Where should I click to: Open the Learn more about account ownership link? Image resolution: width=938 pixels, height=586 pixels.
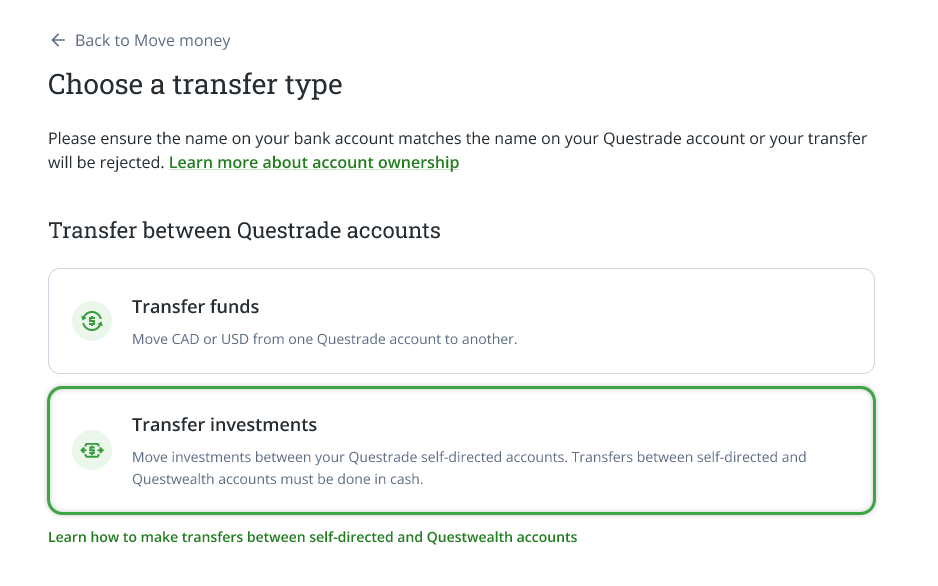tap(314, 162)
